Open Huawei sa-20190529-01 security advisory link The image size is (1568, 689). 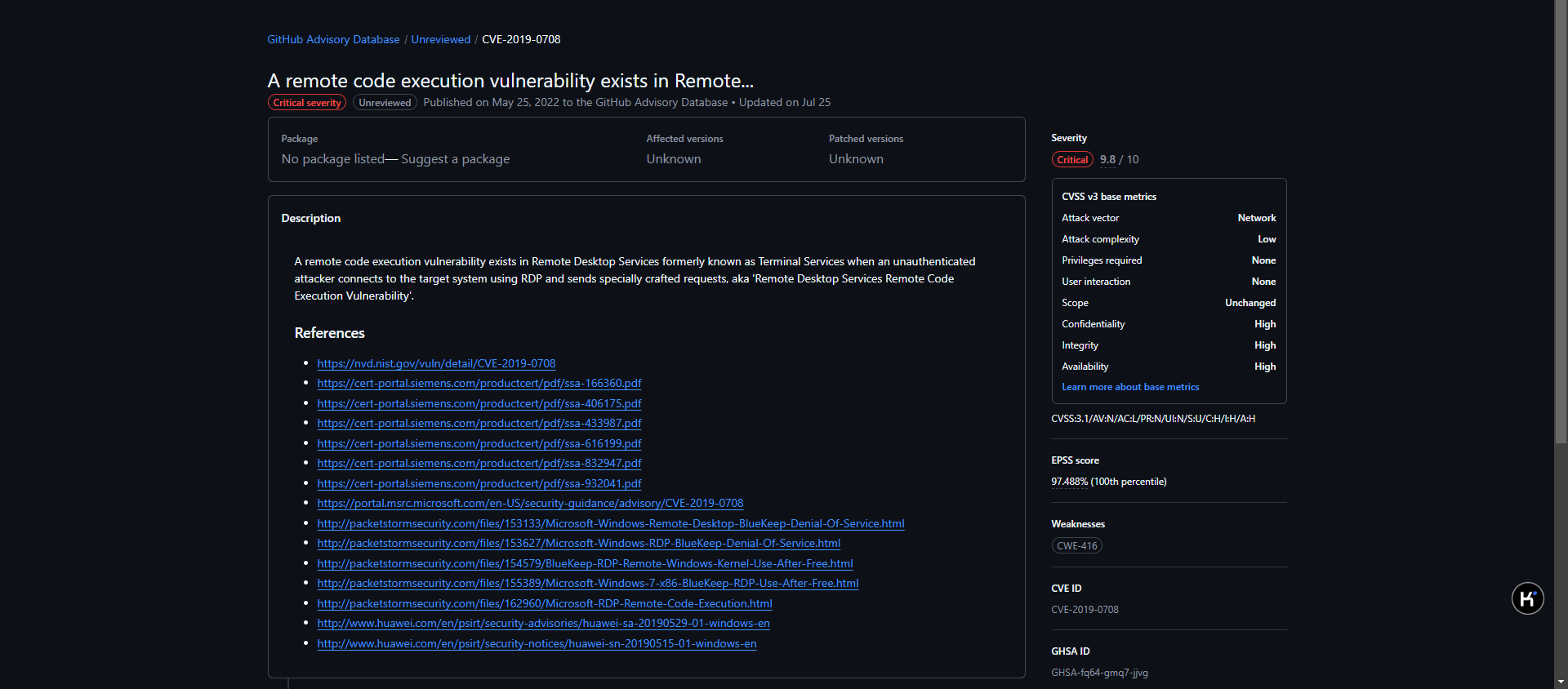pos(543,623)
